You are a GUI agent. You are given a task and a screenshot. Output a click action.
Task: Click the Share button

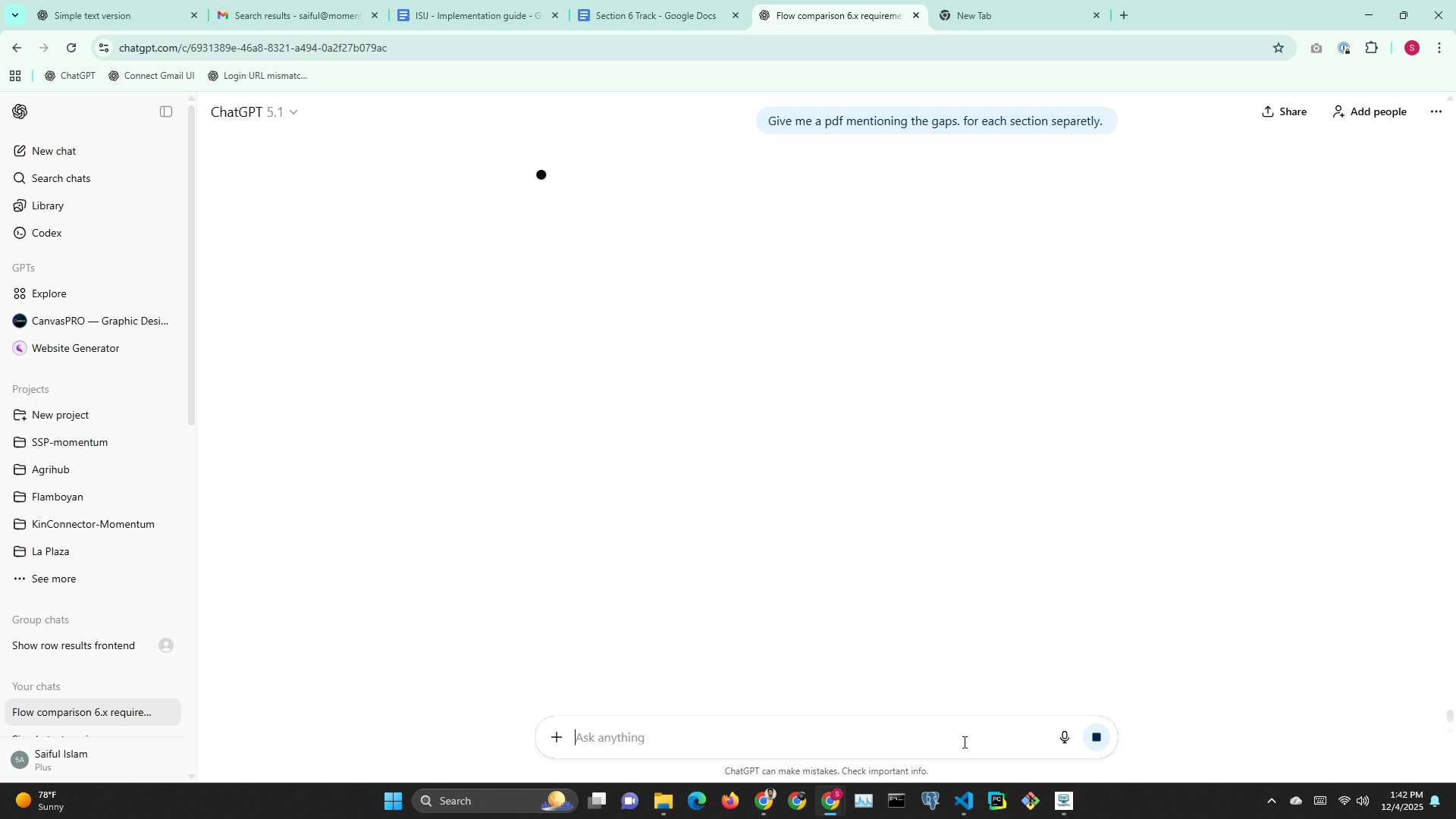[1284, 111]
